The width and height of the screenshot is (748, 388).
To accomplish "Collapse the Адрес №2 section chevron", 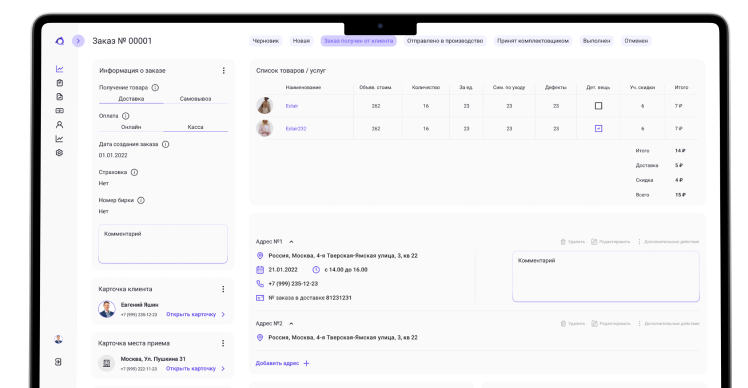I will tap(291, 324).
